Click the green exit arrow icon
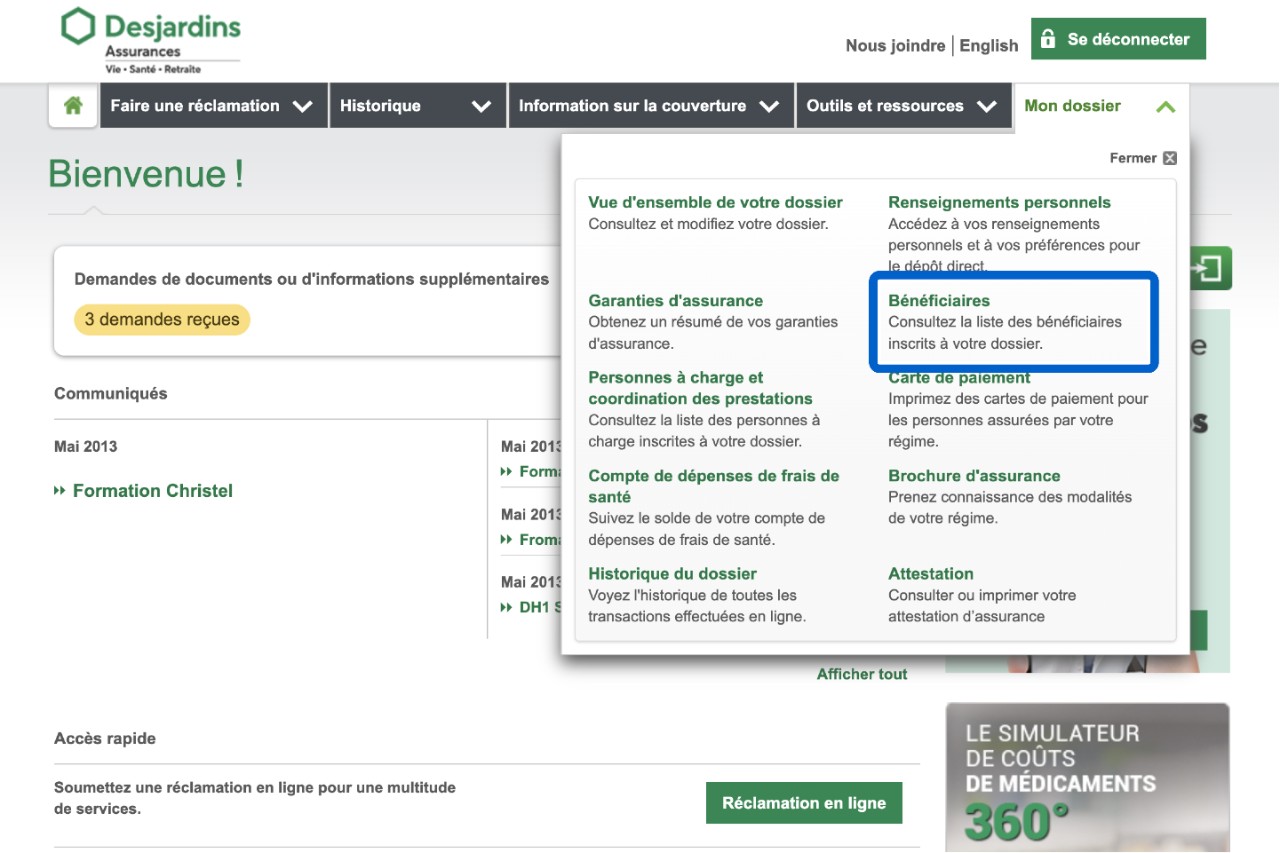This screenshot has height=853, width=1280. point(1210,269)
